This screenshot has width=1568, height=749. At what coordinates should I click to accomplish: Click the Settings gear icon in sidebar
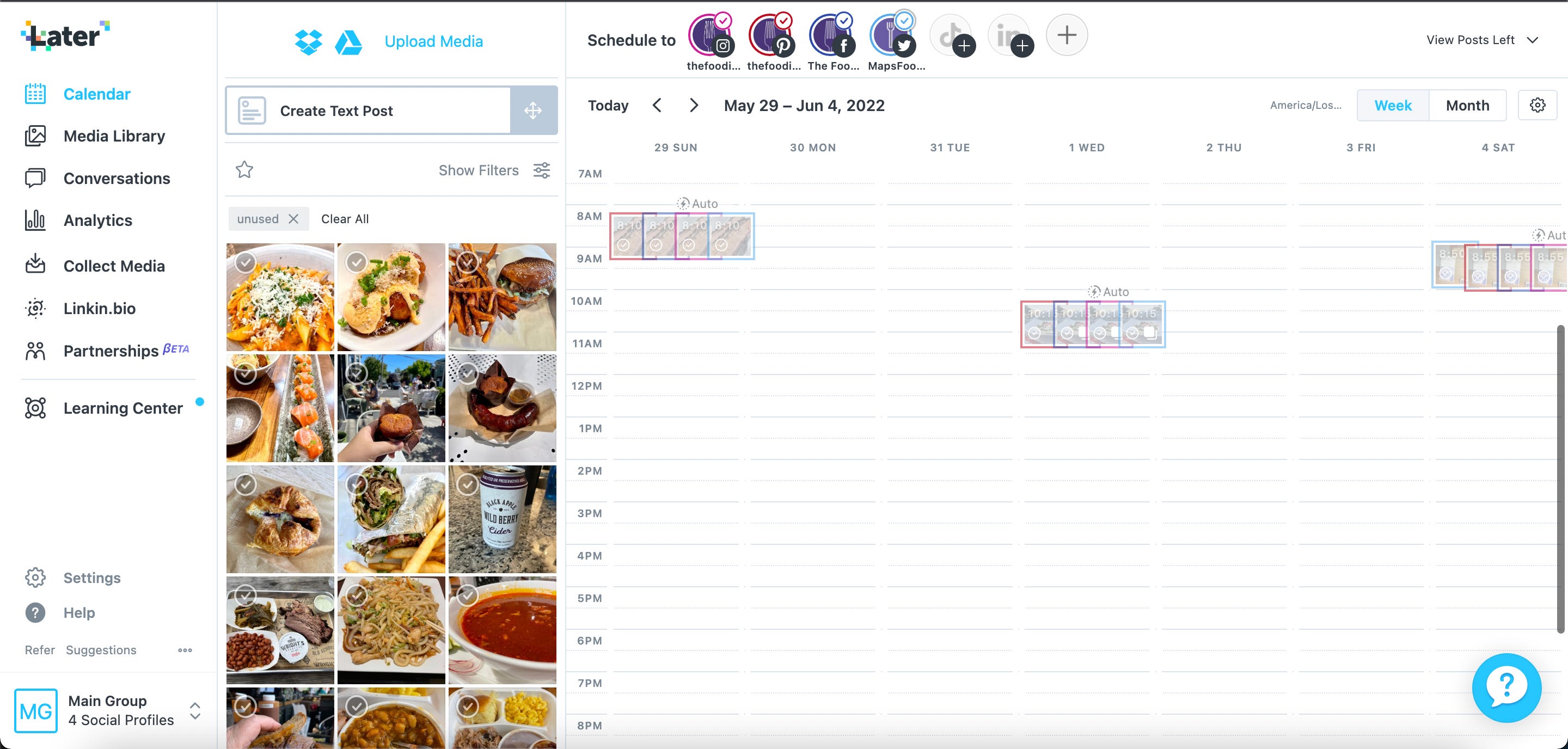click(x=35, y=578)
